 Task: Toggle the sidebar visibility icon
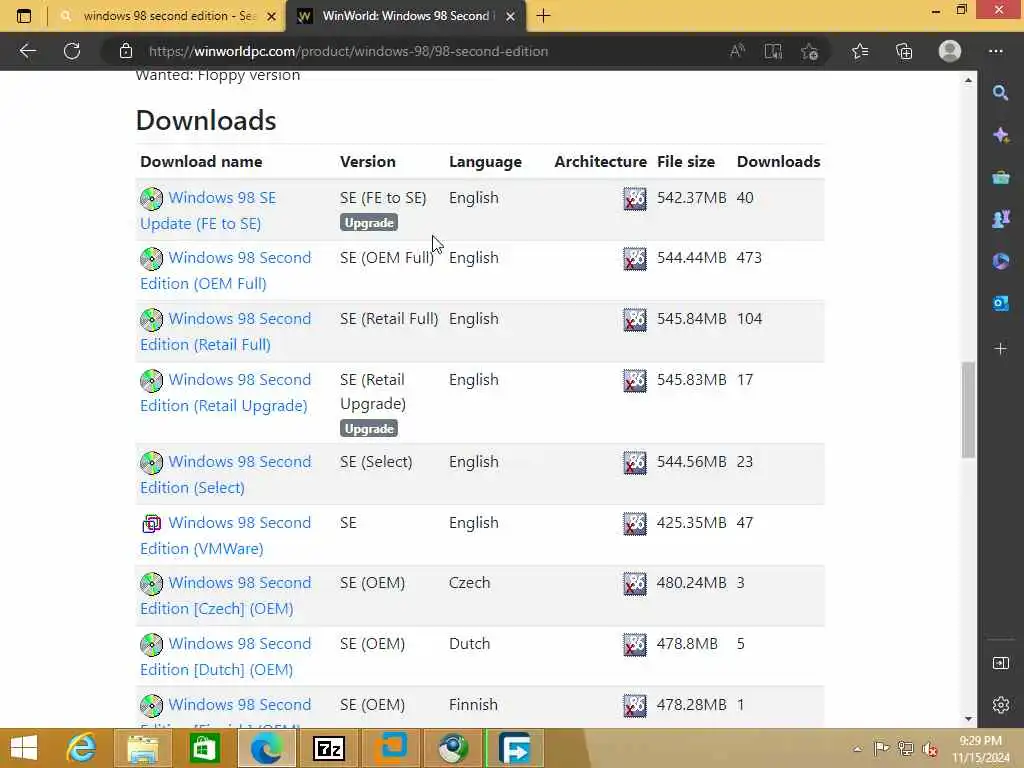click(1000, 664)
